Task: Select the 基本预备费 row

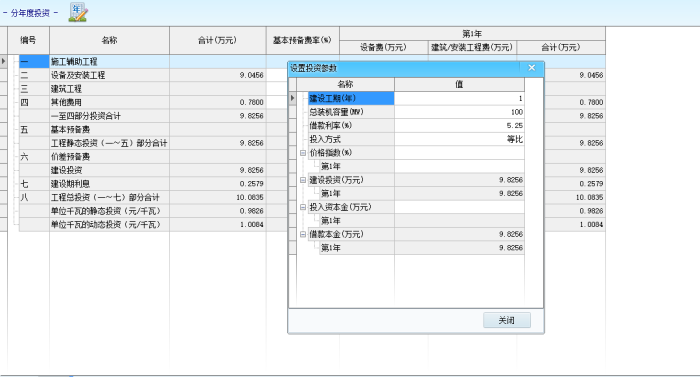Action: click(x=109, y=130)
